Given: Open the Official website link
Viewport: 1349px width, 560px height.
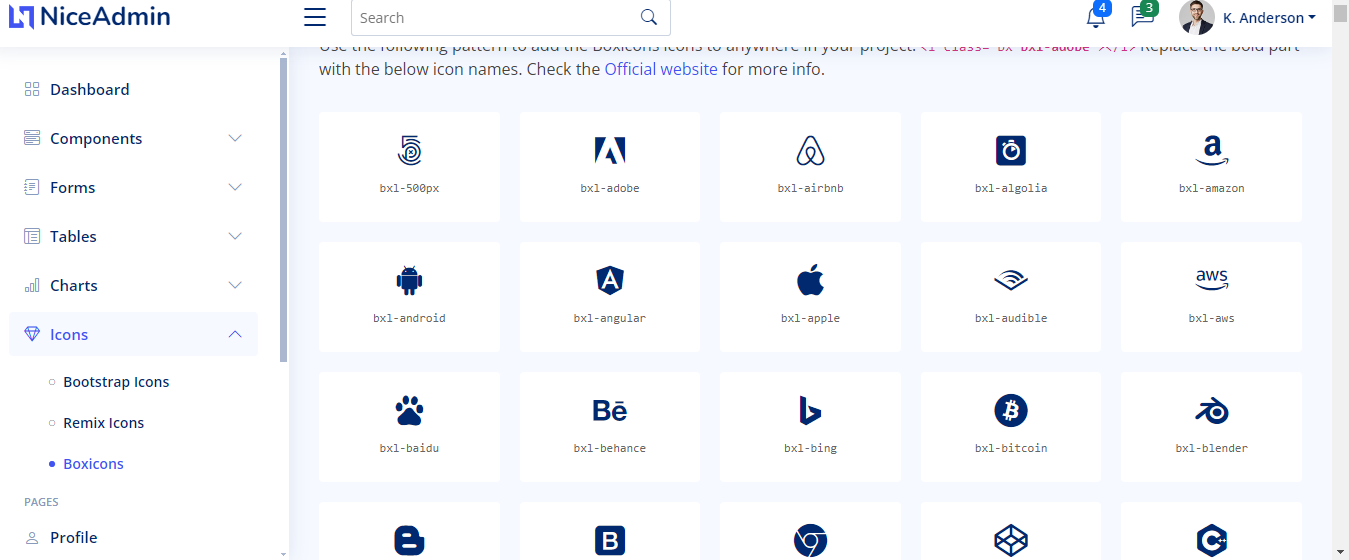Looking at the screenshot, I should (661, 69).
